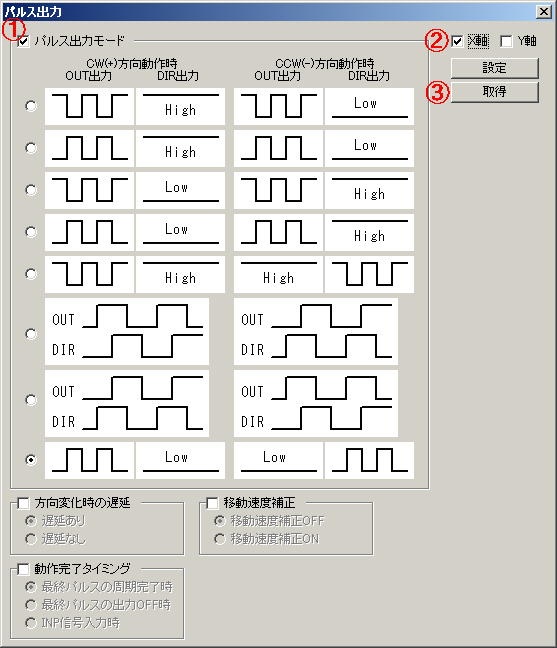This screenshot has width=557, height=648.
Task: Choose the third row negative-pulse Low DIR mode
Action: click(x=31, y=190)
